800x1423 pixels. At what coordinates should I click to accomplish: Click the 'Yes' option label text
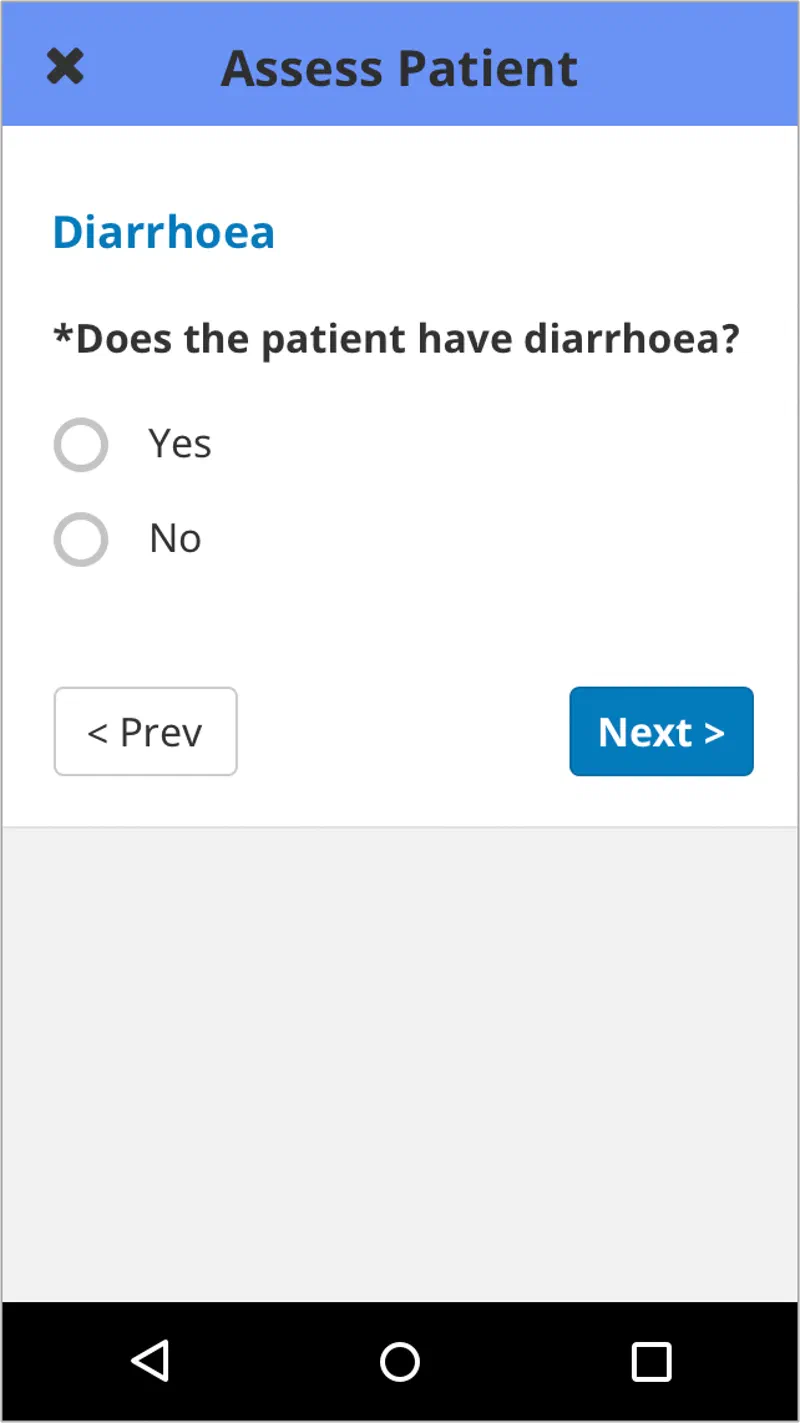(x=180, y=444)
